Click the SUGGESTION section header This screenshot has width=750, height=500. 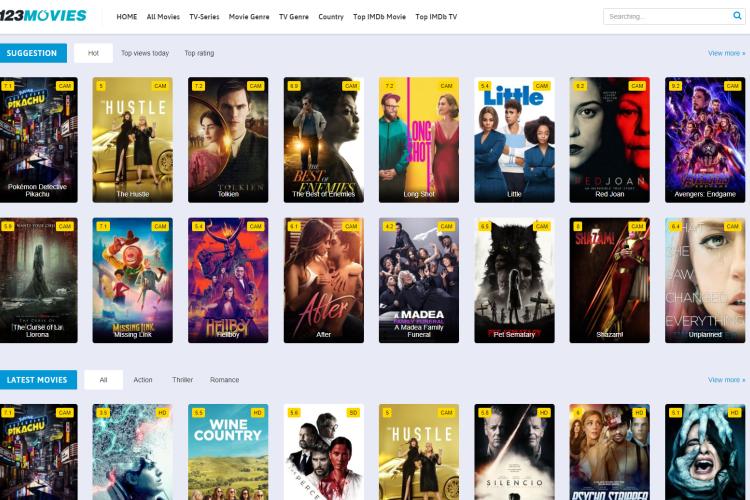click(x=33, y=53)
